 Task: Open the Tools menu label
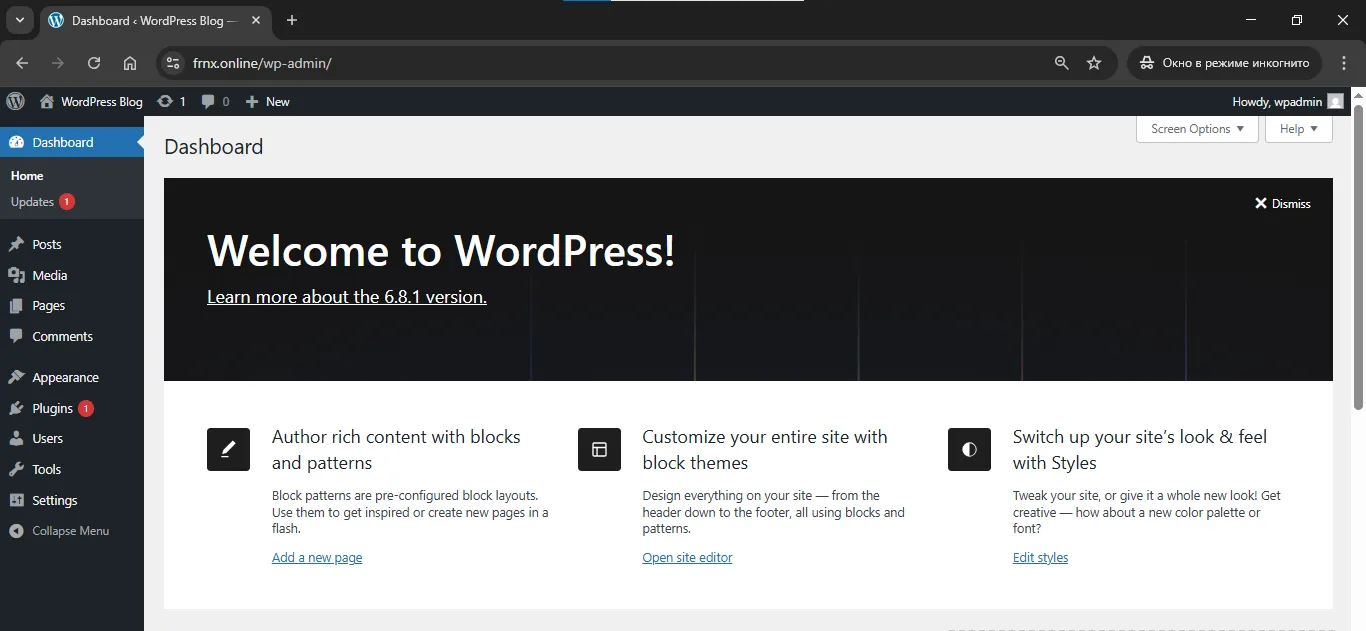[x=46, y=469]
